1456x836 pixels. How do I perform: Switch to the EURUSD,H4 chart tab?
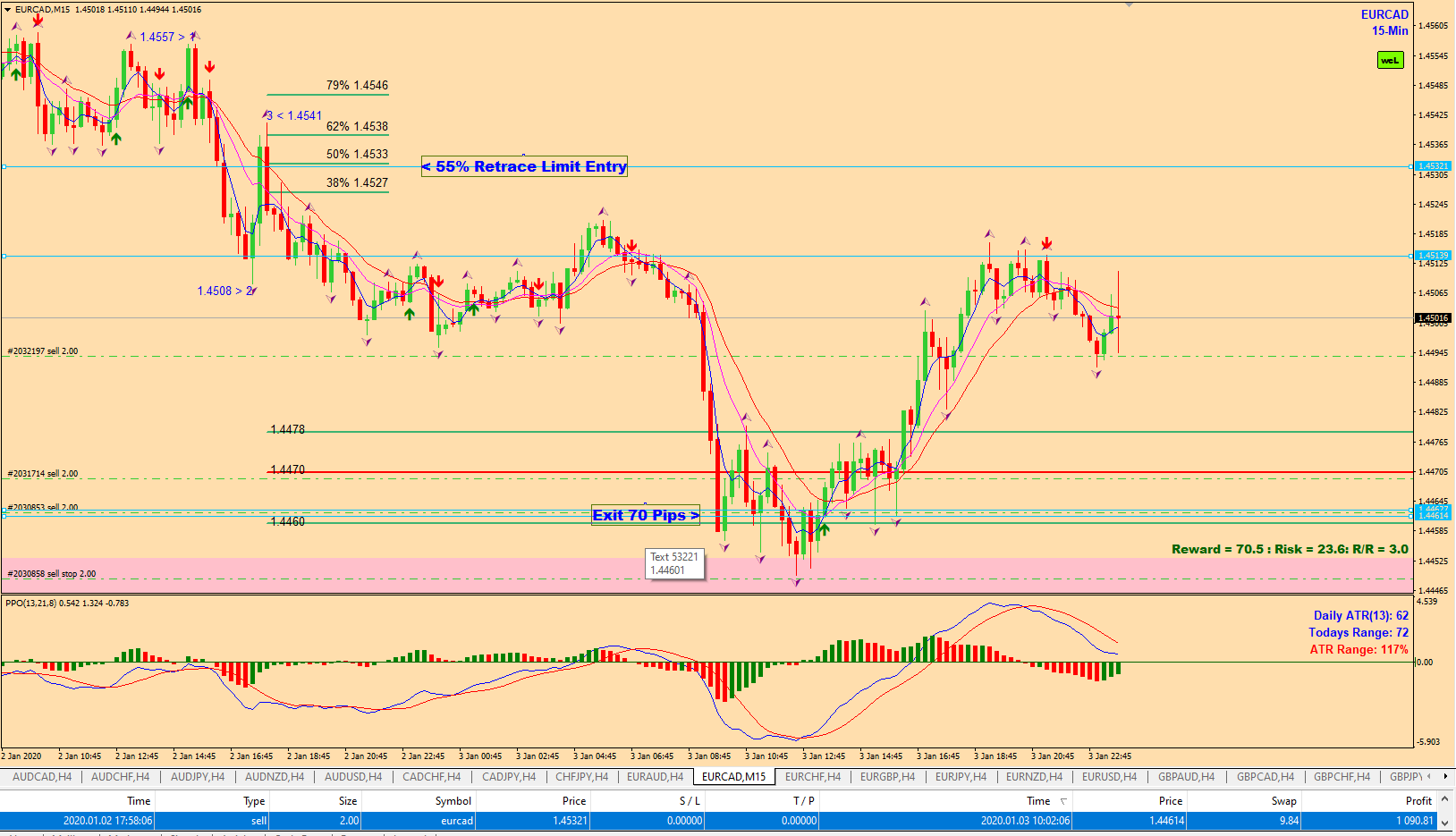coord(1110,777)
